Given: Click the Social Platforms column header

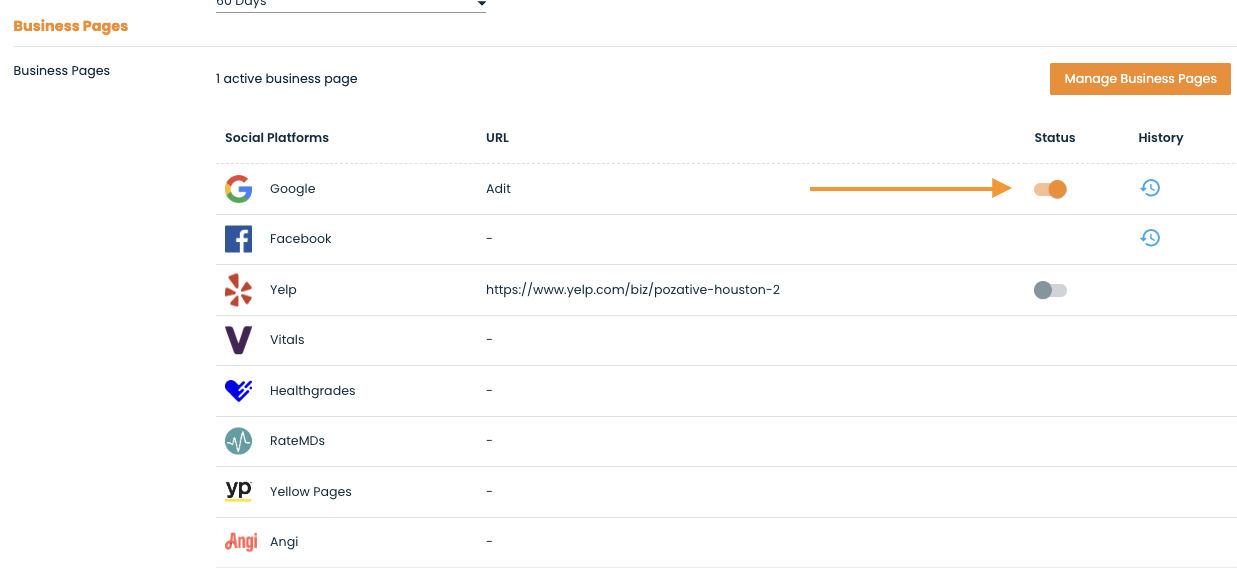Looking at the screenshot, I should [x=277, y=138].
